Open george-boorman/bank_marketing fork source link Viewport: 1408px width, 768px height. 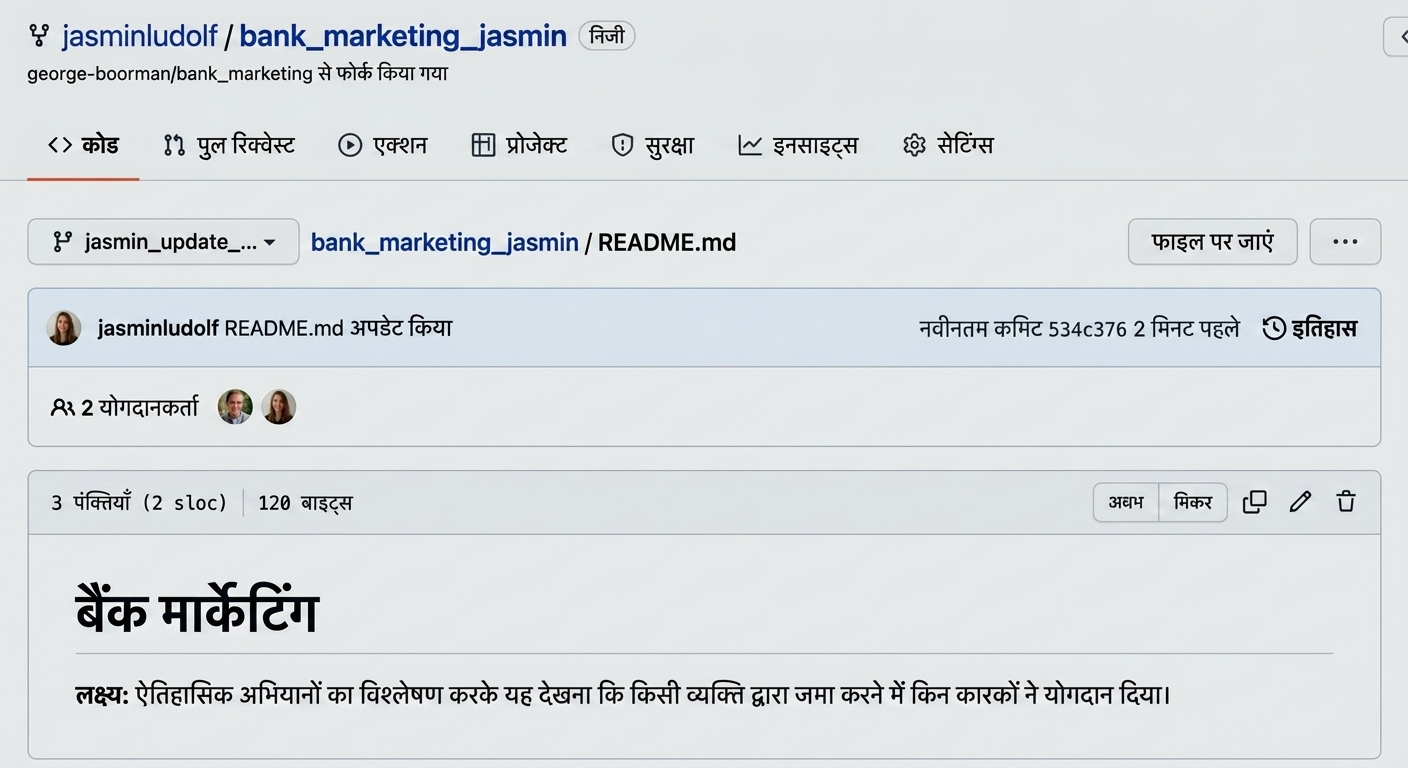[x=169, y=74]
